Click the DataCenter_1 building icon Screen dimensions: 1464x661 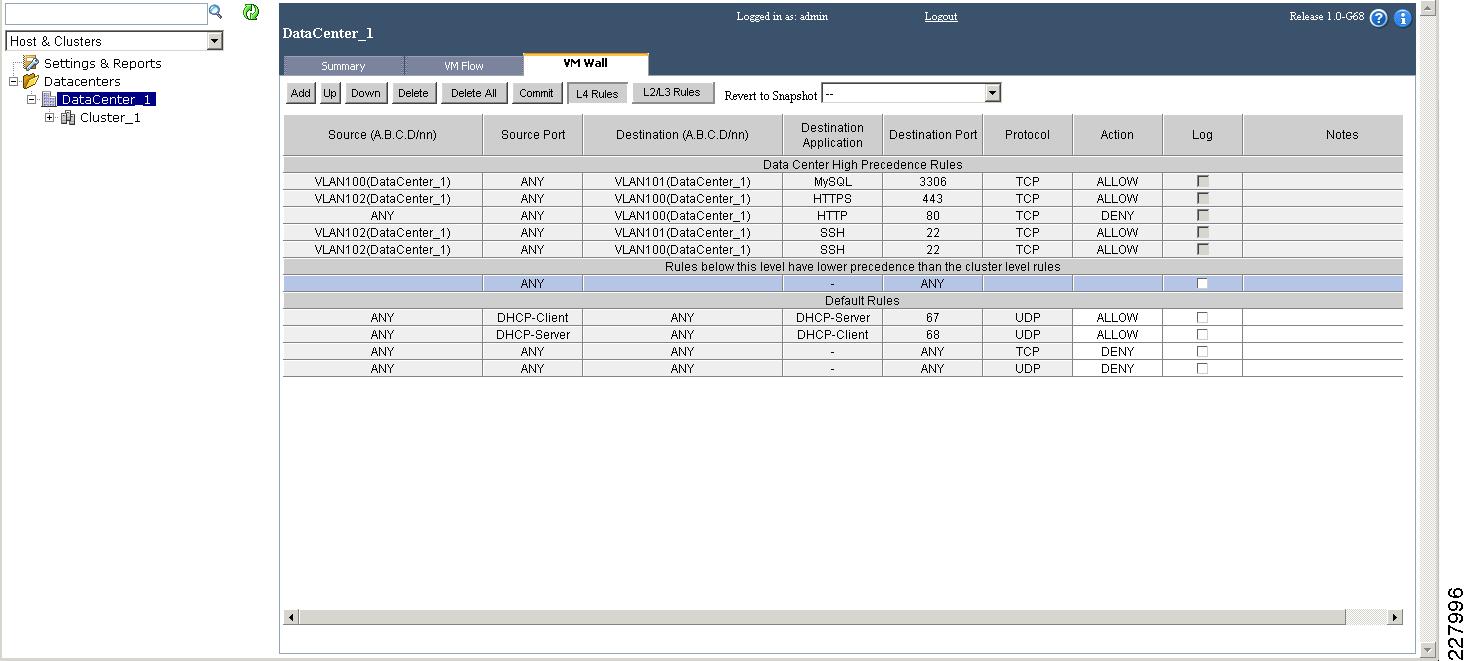[49, 99]
